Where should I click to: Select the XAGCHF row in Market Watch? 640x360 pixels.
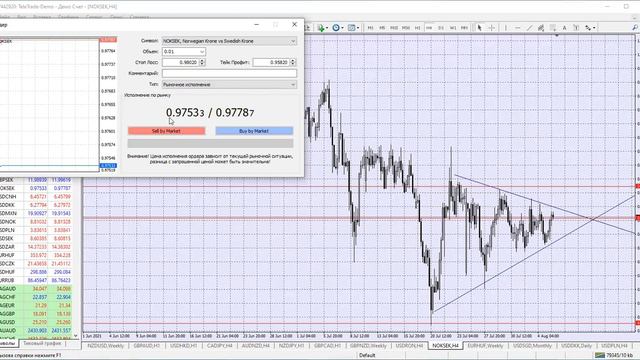tap(36, 297)
